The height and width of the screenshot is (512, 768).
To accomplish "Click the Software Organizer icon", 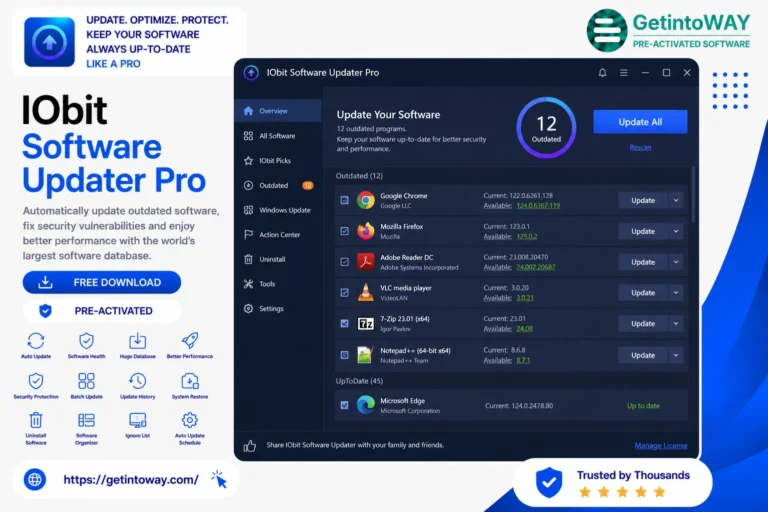I will tap(86, 420).
